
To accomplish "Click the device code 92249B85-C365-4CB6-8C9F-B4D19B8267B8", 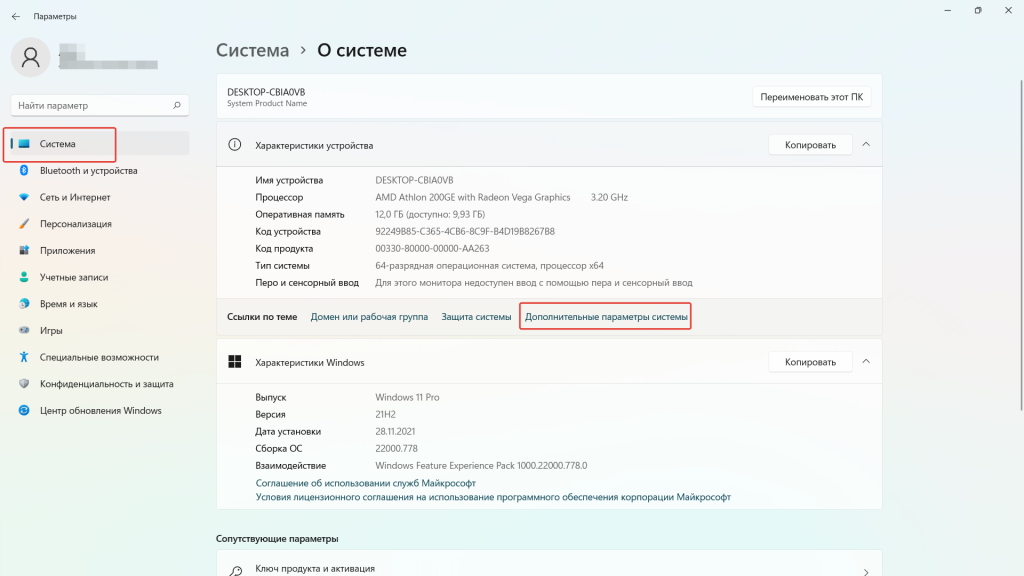I will [x=465, y=231].
